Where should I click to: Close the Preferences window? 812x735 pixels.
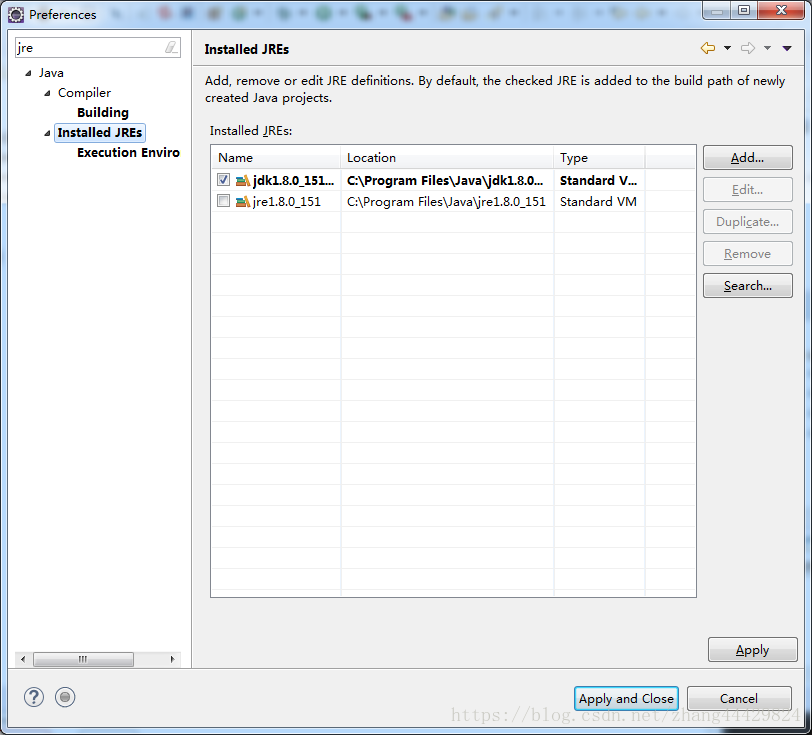[781, 11]
